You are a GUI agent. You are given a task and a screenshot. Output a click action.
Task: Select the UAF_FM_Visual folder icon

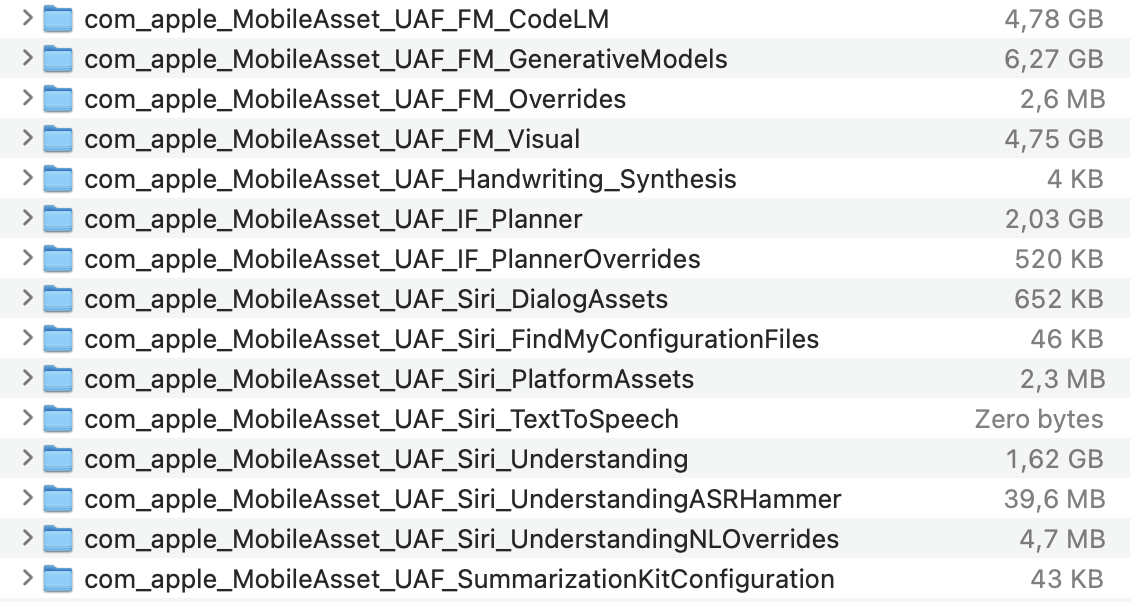[58, 139]
